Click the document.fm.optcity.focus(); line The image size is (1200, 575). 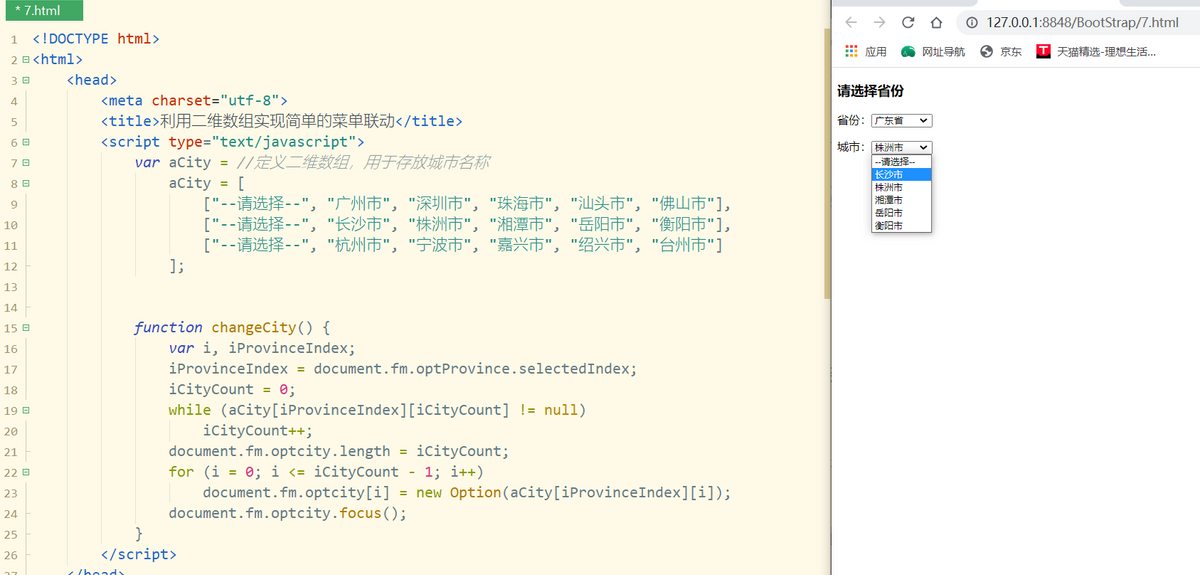click(288, 513)
